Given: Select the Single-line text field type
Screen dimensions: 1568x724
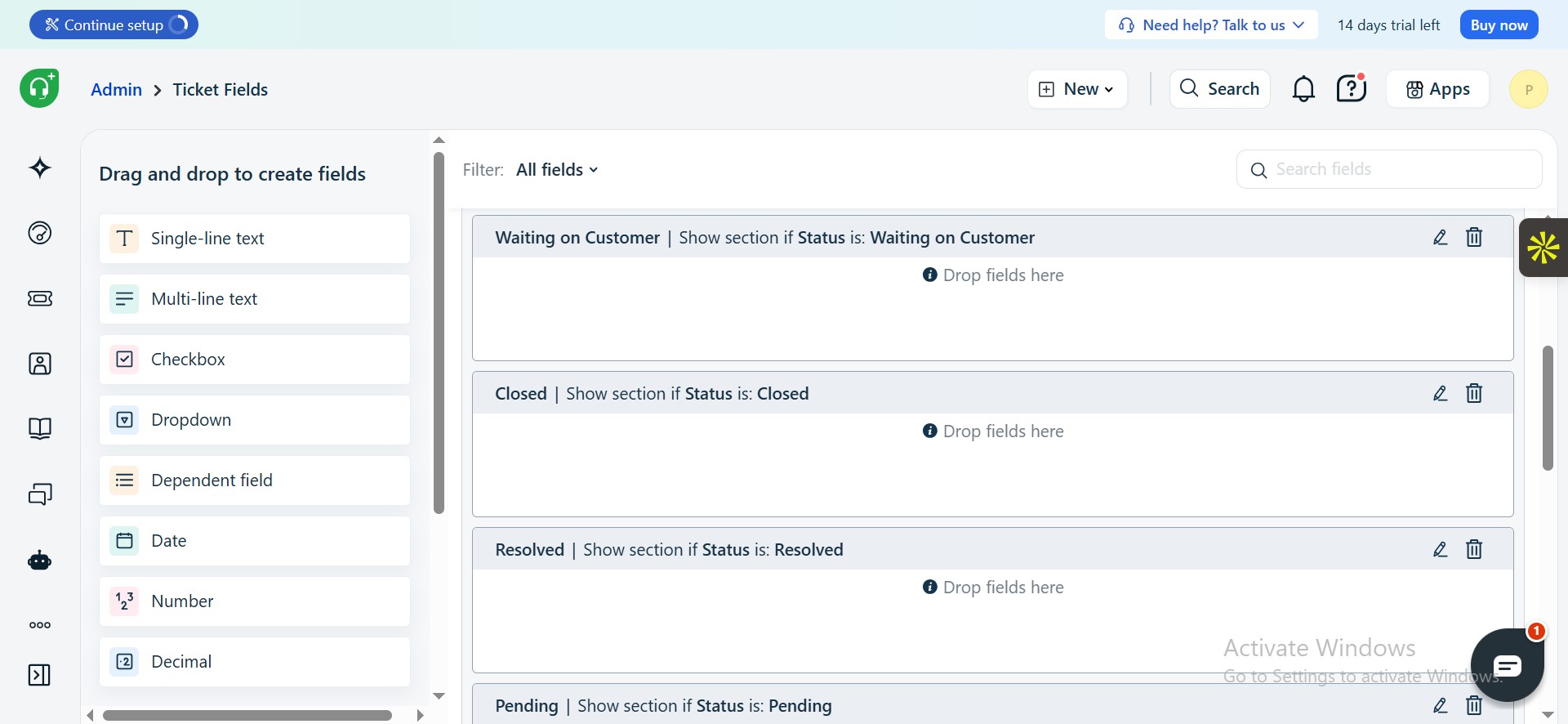Looking at the screenshot, I should coord(255,239).
